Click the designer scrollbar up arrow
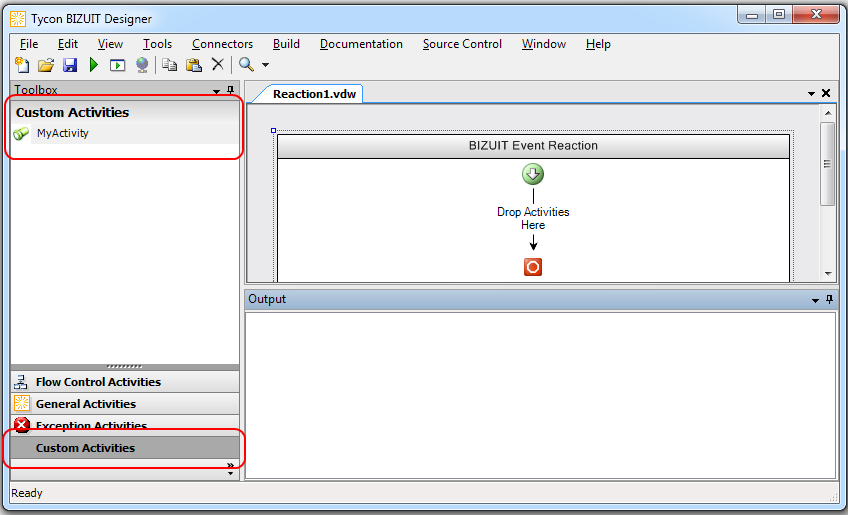This screenshot has width=848, height=515. click(828, 113)
